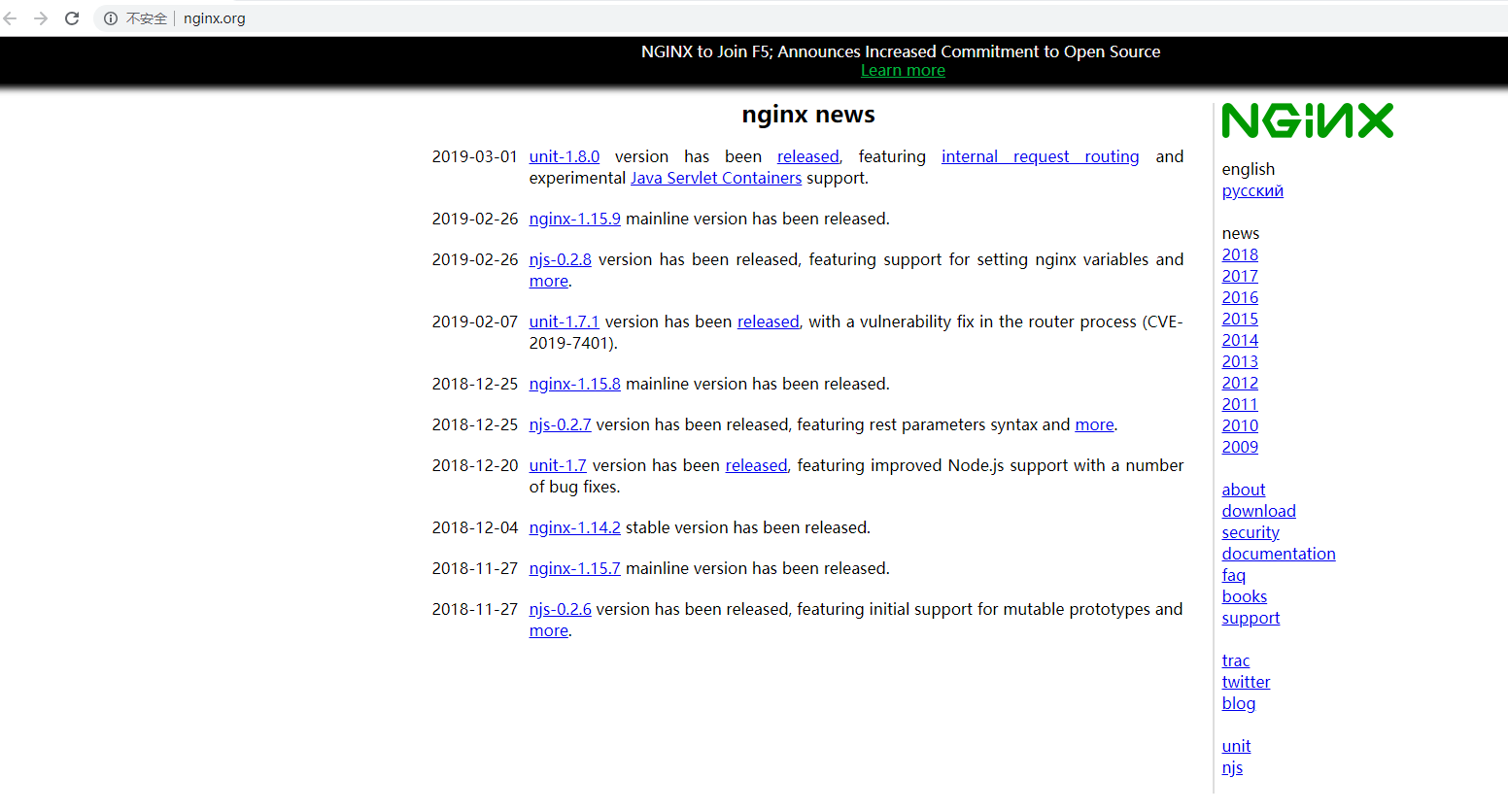This screenshot has width=1508, height=812.
Task: Open unit-1.7.1 version link
Action: [x=565, y=321]
